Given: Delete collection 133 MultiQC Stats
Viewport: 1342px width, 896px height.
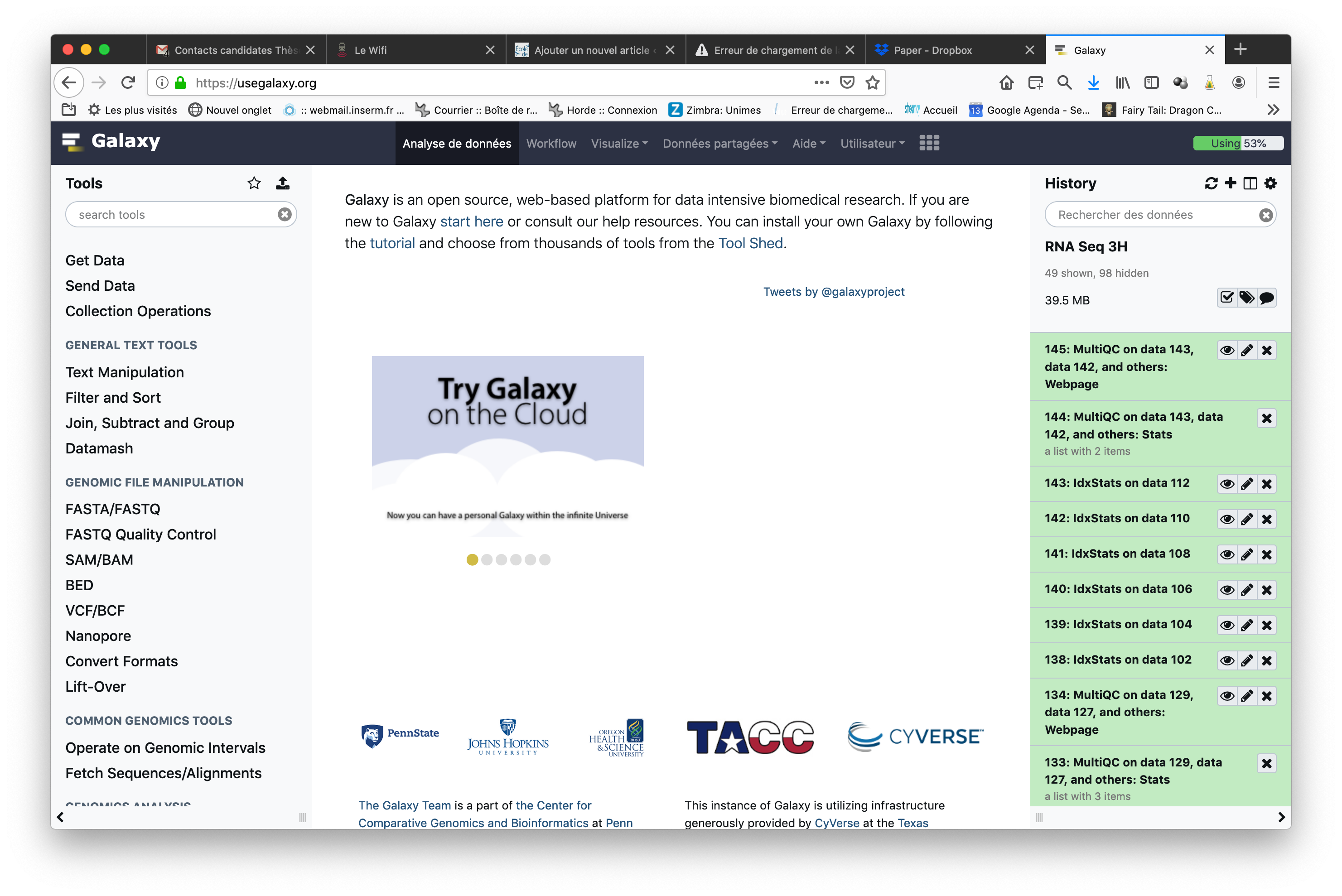Looking at the screenshot, I should point(1266,763).
